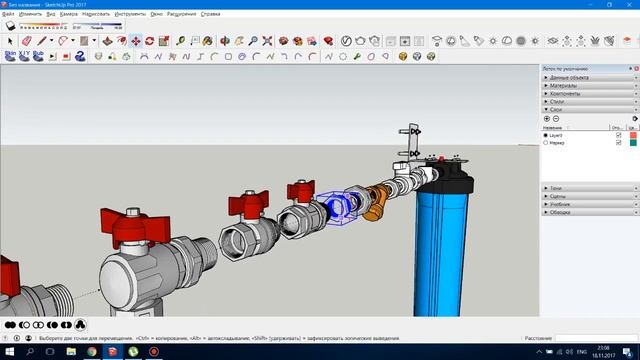Viewport: 640px width, 360px height.
Task: Expand the Стили panel
Action: 590,102
